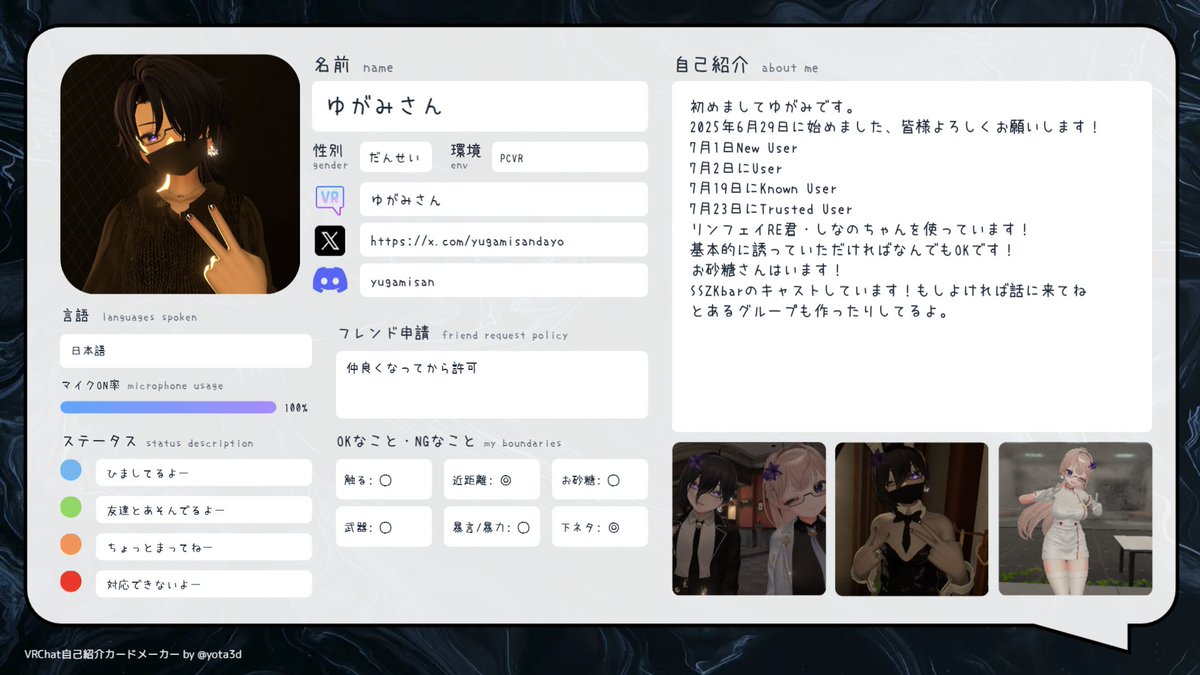Select the gender field だんせい
1200x675 pixels.
(x=396, y=157)
